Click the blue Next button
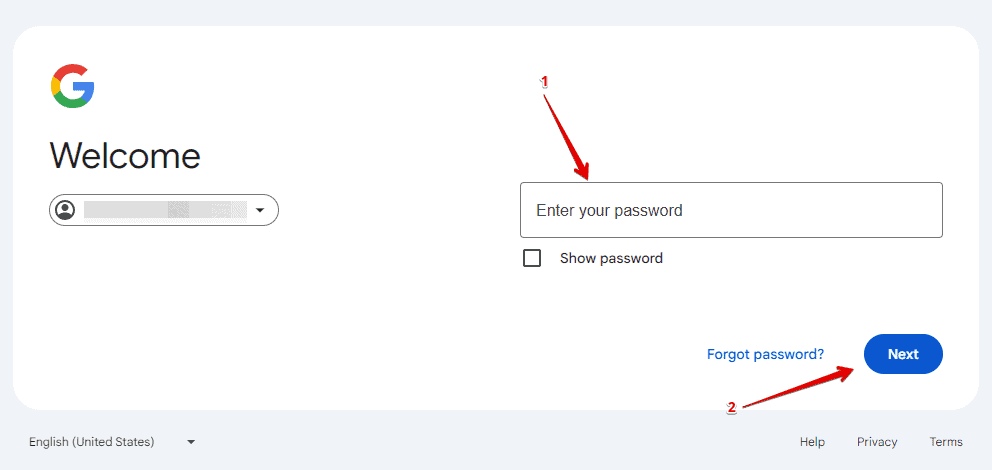The height and width of the screenshot is (470, 992). (x=903, y=354)
